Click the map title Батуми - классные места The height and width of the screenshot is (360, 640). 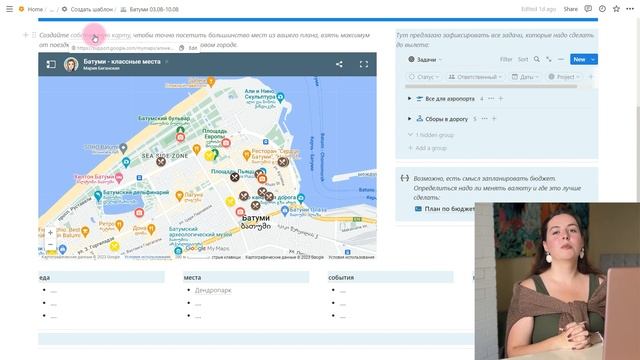click(x=122, y=61)
